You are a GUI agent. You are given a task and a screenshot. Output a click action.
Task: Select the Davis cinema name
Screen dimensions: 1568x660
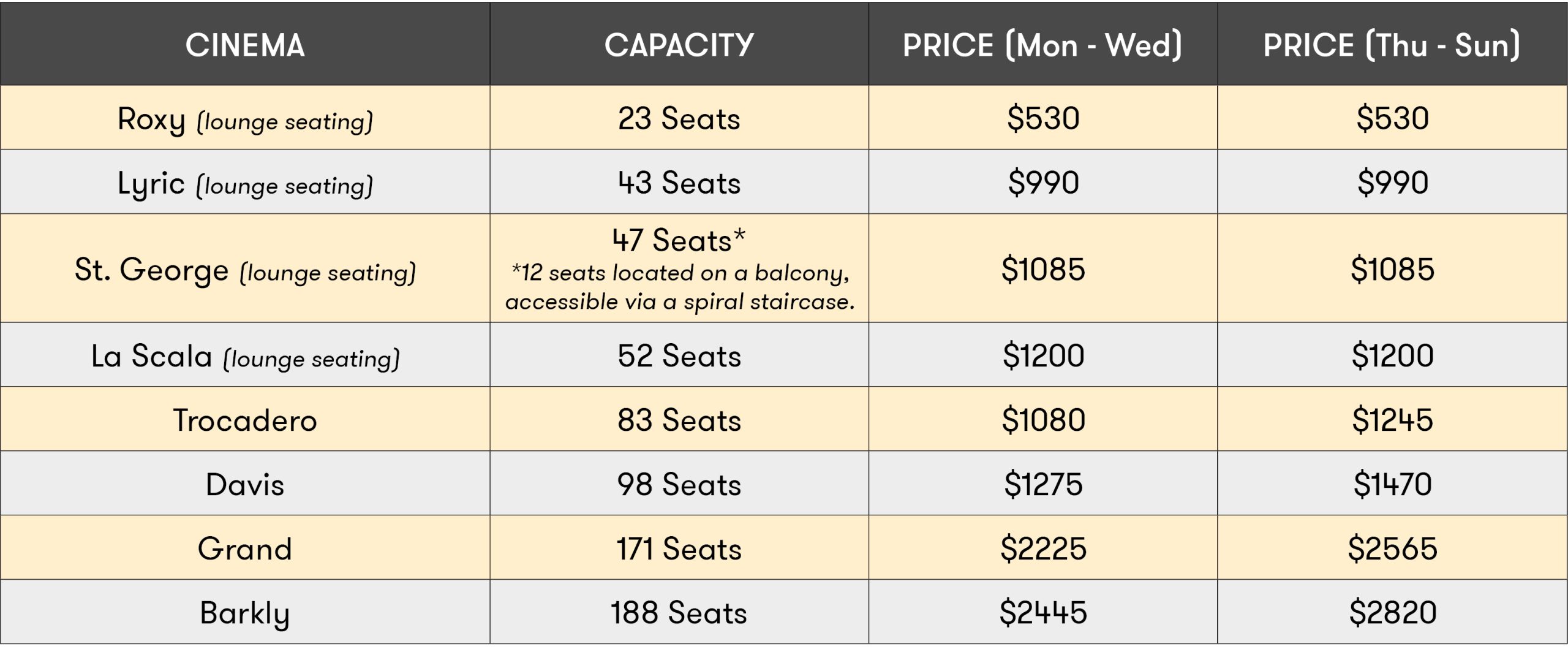pyautogui.click(x=245, y=485)
